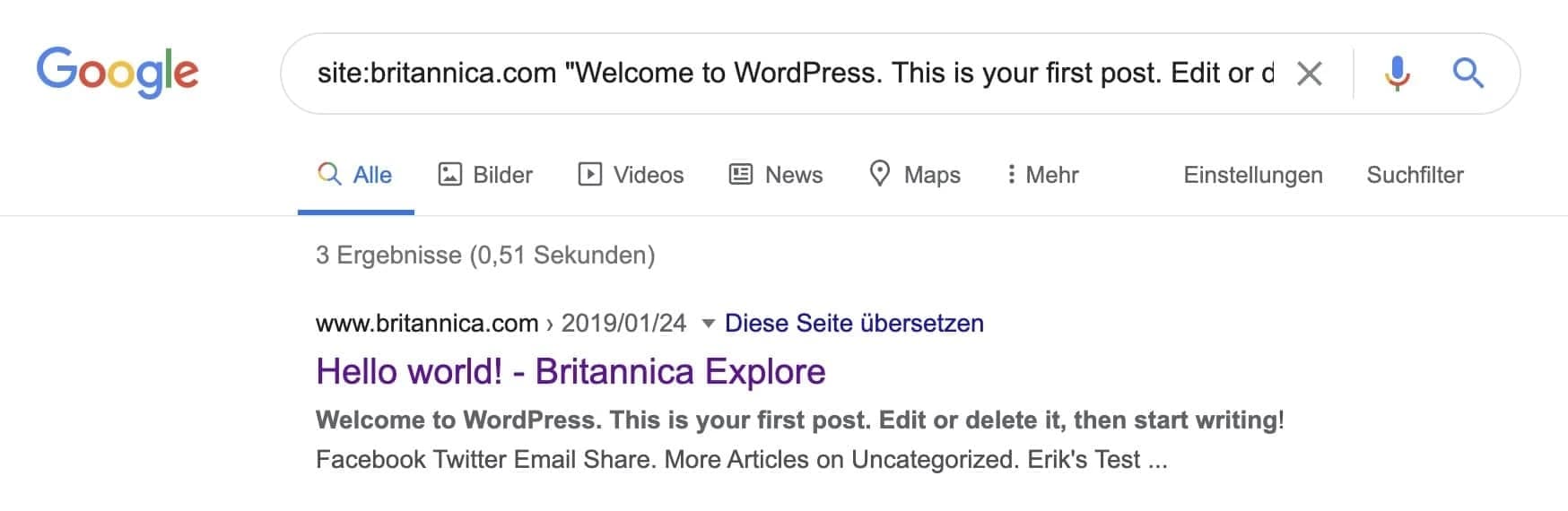1568x511 pixels.
Task: Go to the Maps results tab
Action: 915,175
